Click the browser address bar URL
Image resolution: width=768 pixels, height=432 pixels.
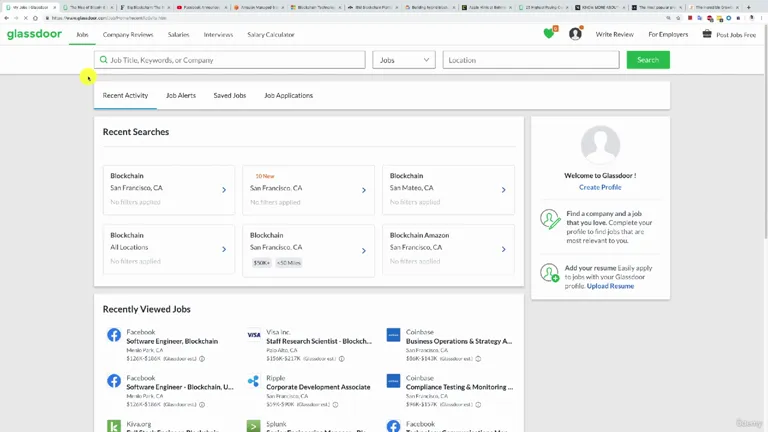pyautogui.click(x=109, y=18)
